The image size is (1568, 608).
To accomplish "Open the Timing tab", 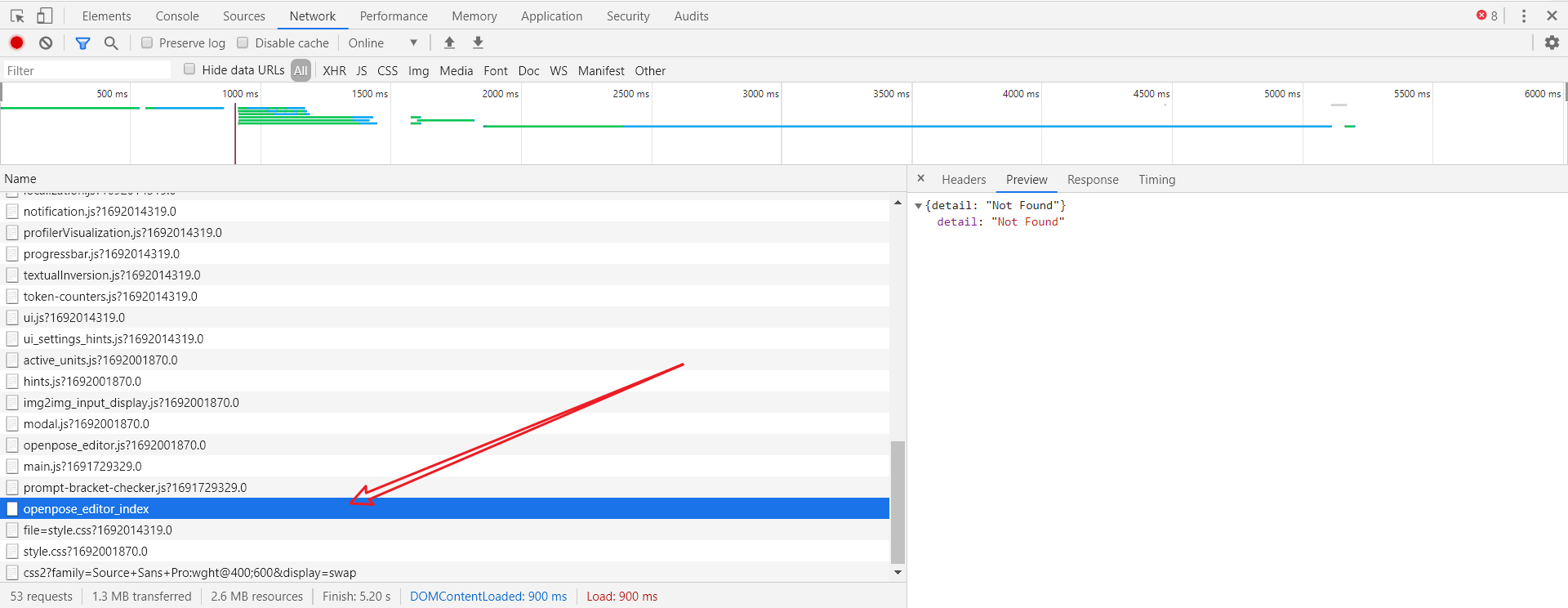I will 1157,180.
